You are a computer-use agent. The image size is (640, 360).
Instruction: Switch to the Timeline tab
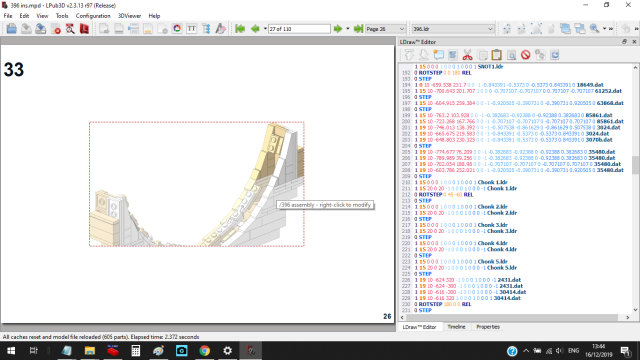click(456, 327)
